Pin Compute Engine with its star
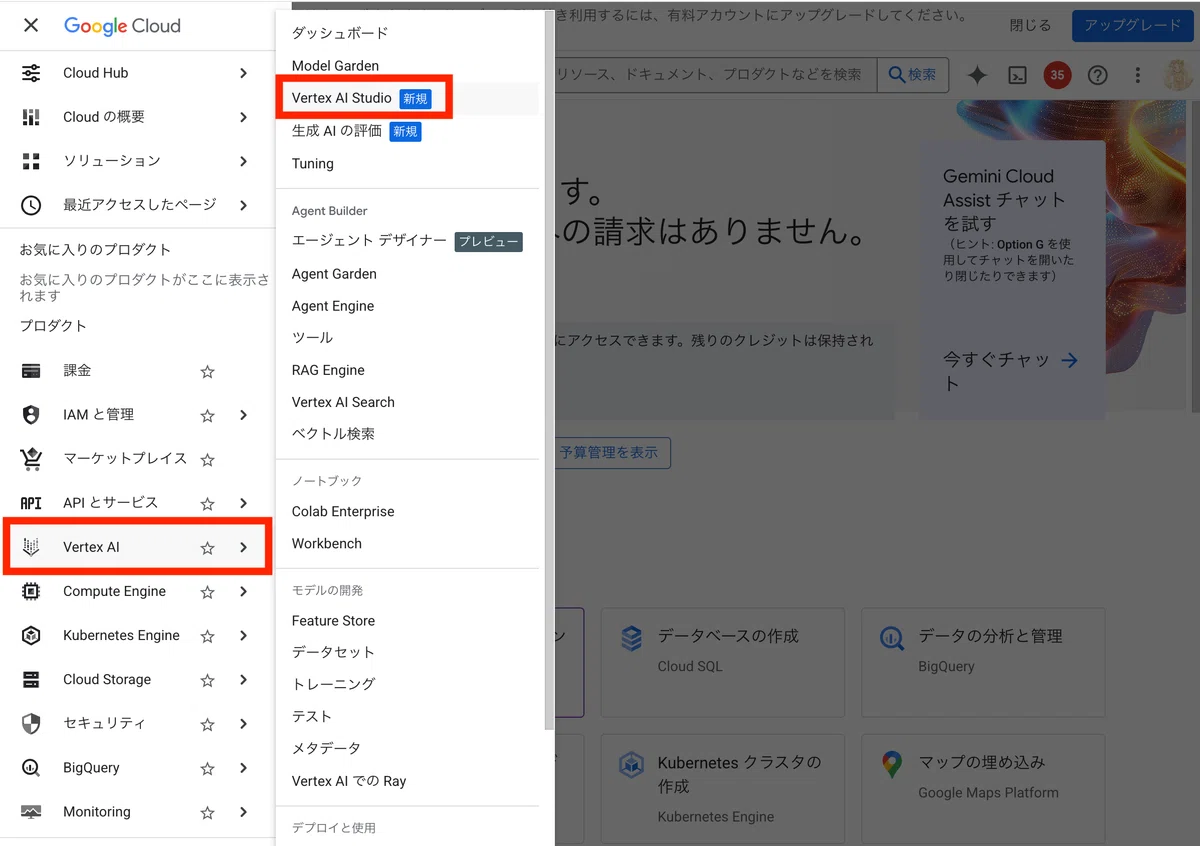 point(207,591)
